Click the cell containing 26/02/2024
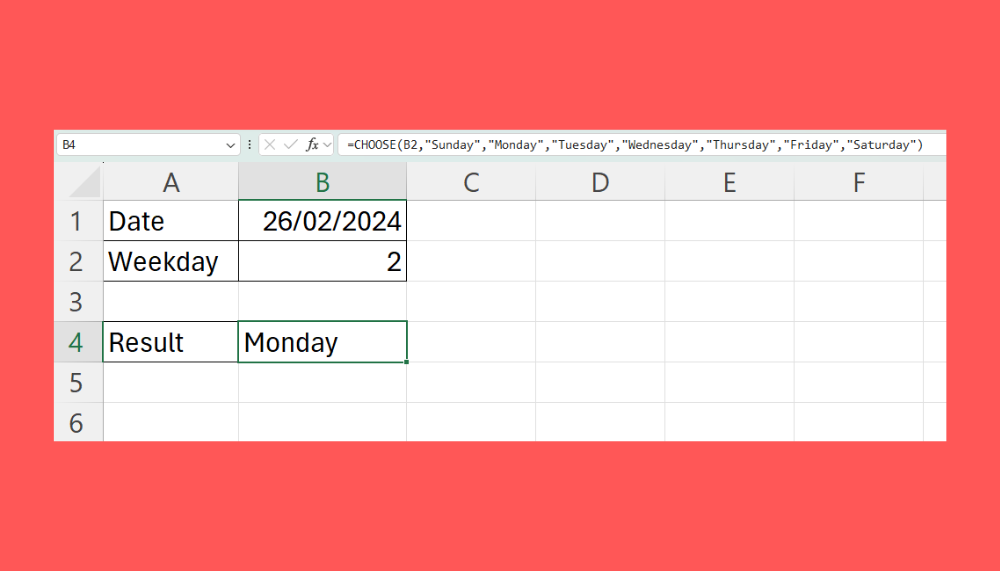The height and width of the screenshot is (571, 1000). [322, 221]
